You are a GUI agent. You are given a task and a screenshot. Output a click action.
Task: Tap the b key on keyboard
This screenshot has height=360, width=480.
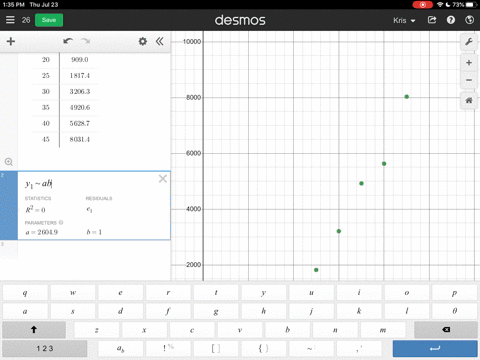coord(287,330)
